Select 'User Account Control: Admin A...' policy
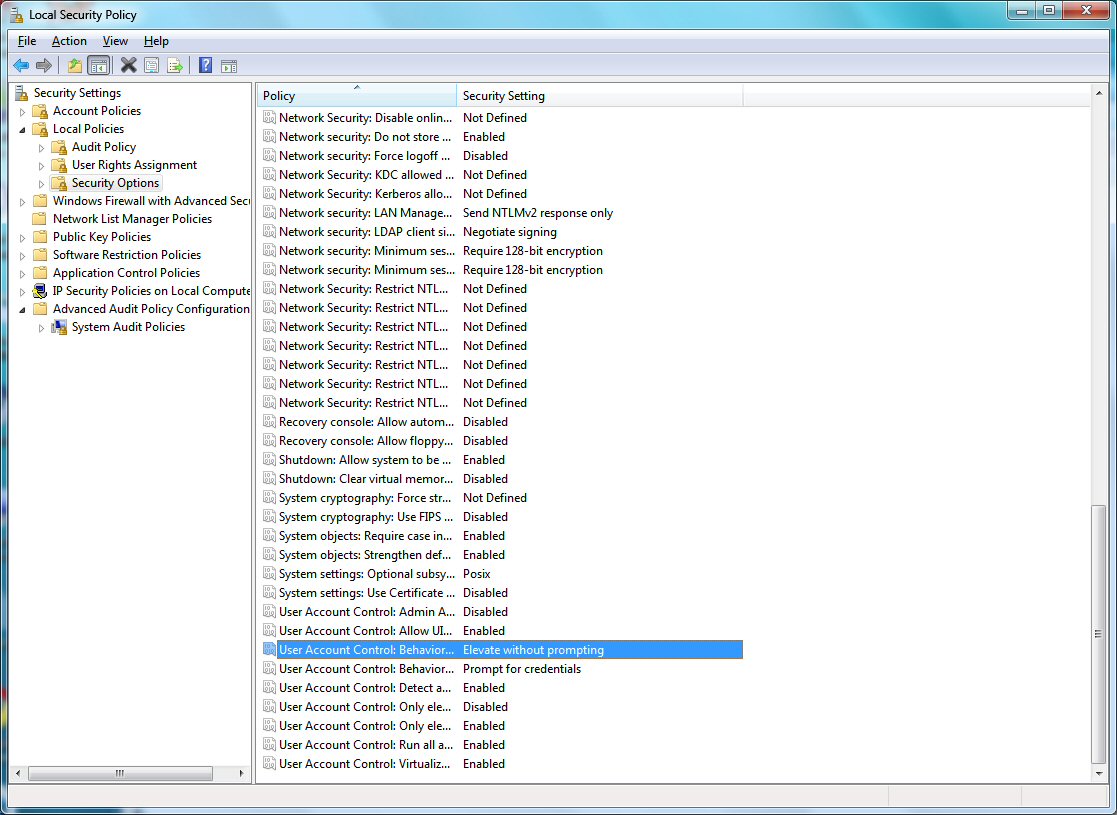 point(502,611)
